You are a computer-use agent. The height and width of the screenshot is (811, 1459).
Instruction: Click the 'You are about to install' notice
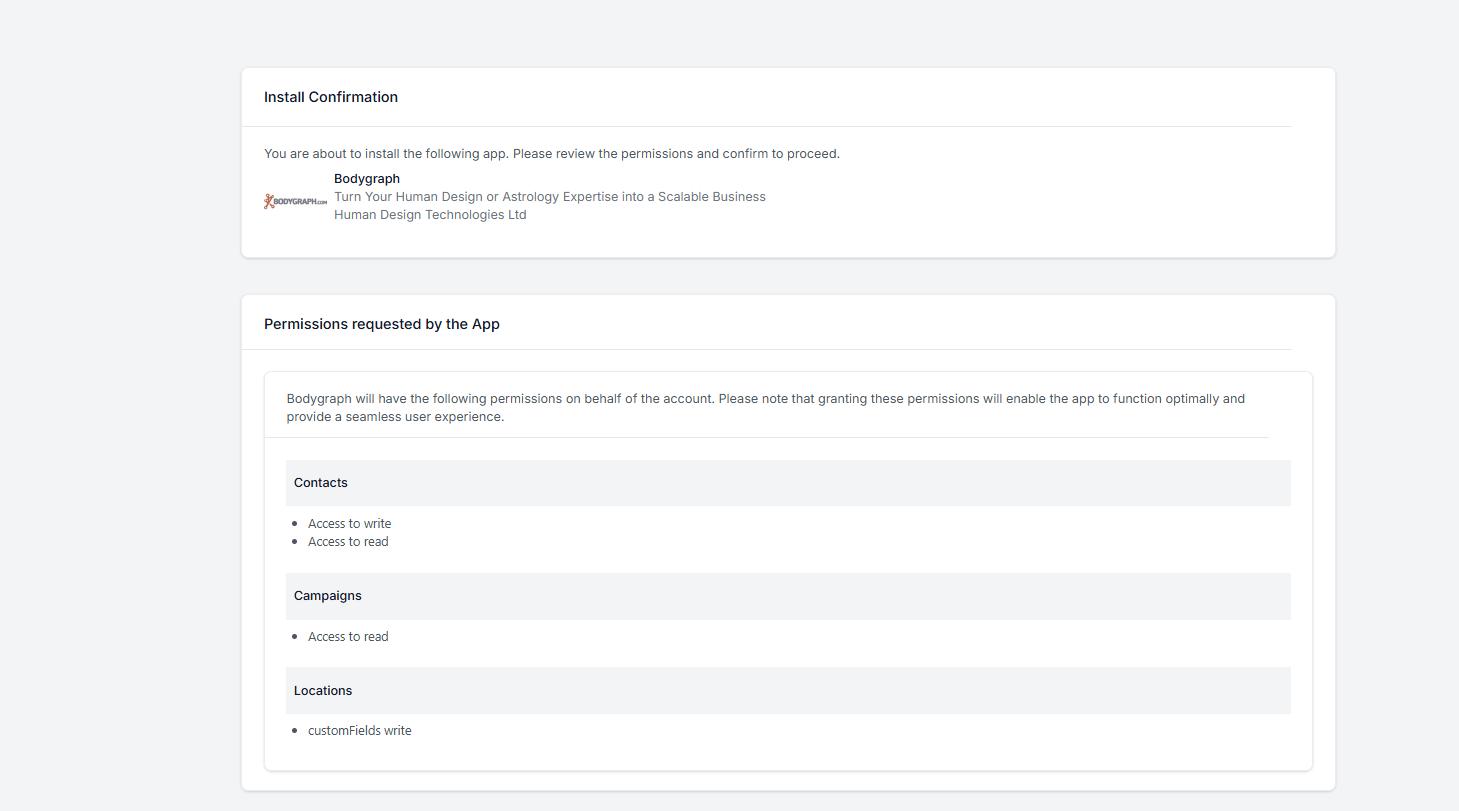coord(552,154)
